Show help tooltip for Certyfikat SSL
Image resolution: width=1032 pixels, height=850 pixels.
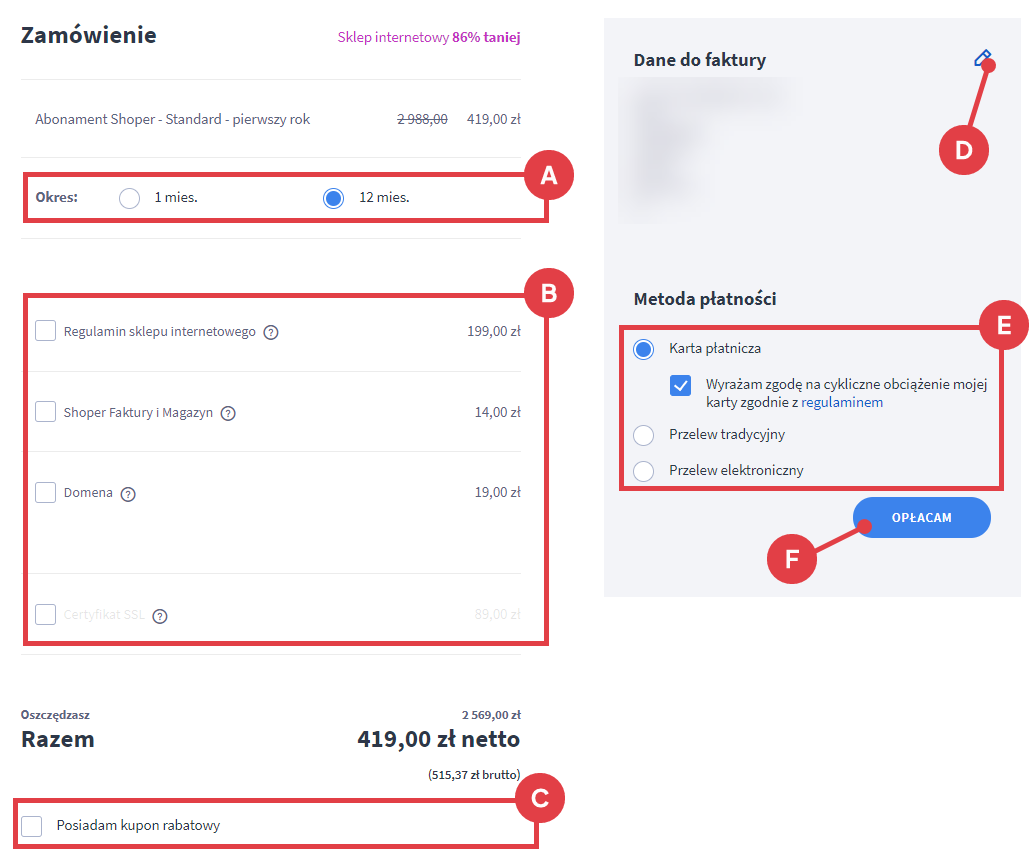tap(160, 616)
